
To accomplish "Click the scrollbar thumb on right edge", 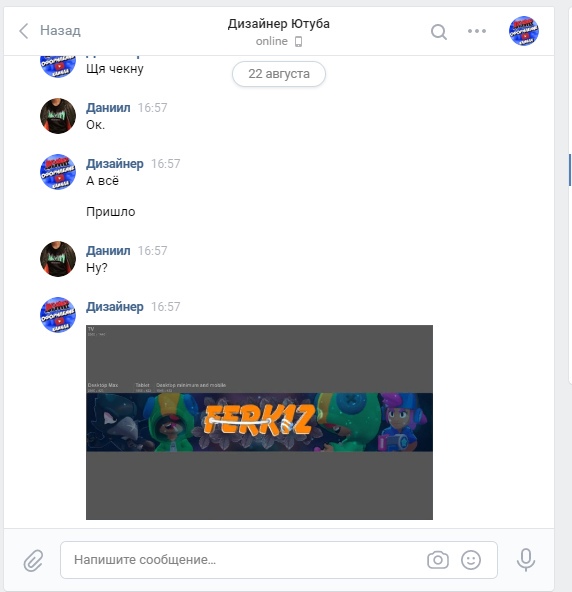I will 570,170.
